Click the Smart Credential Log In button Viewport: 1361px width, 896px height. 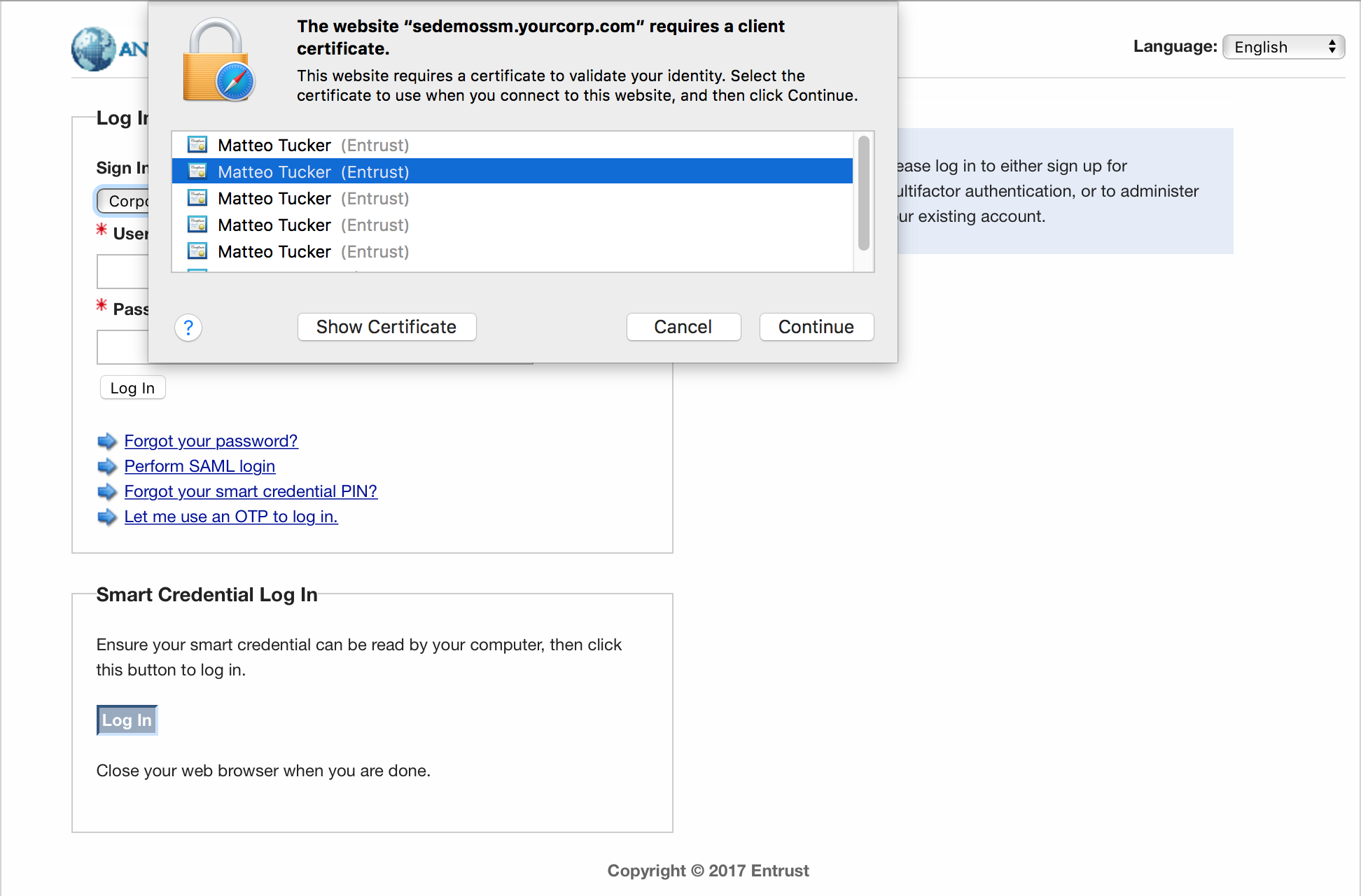(127, 720)
